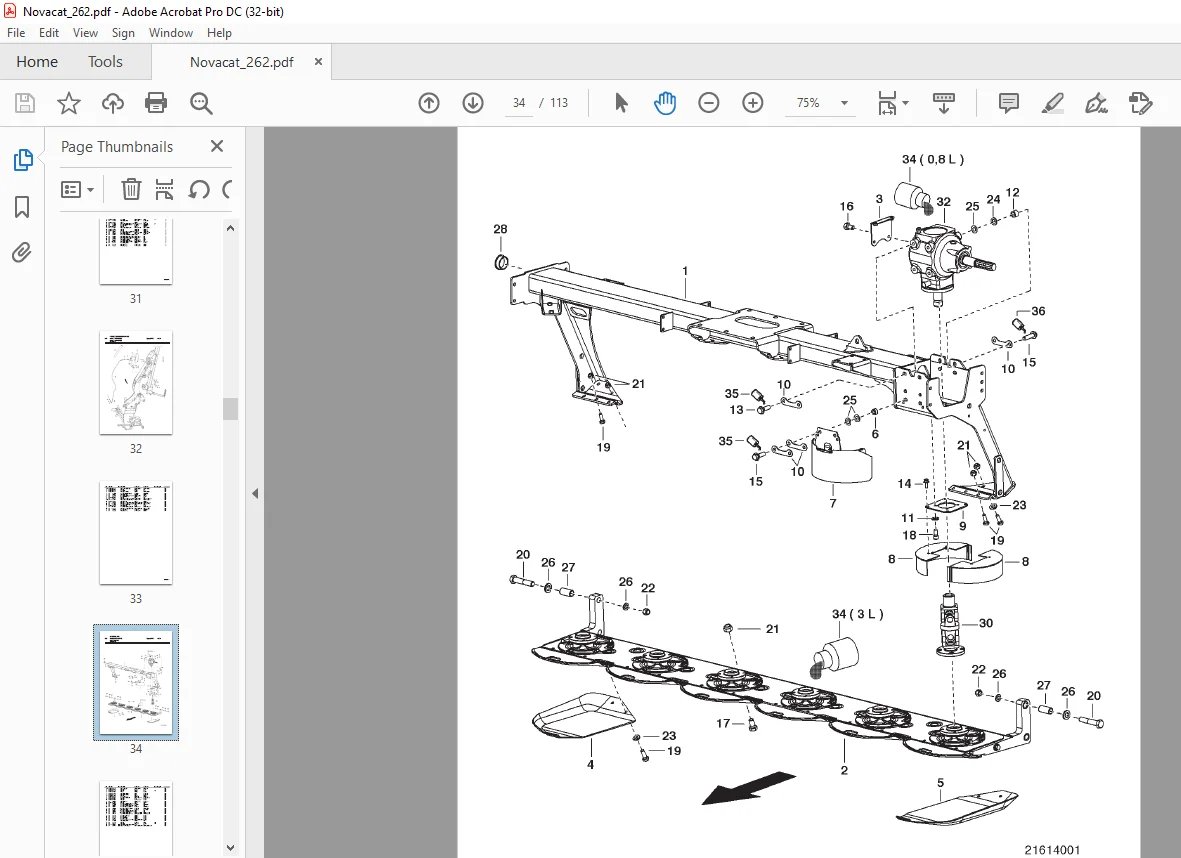Upload the file to cloud storage
Screen dimensions: 1181x858
pyautogui.click(x=113, y=103)
